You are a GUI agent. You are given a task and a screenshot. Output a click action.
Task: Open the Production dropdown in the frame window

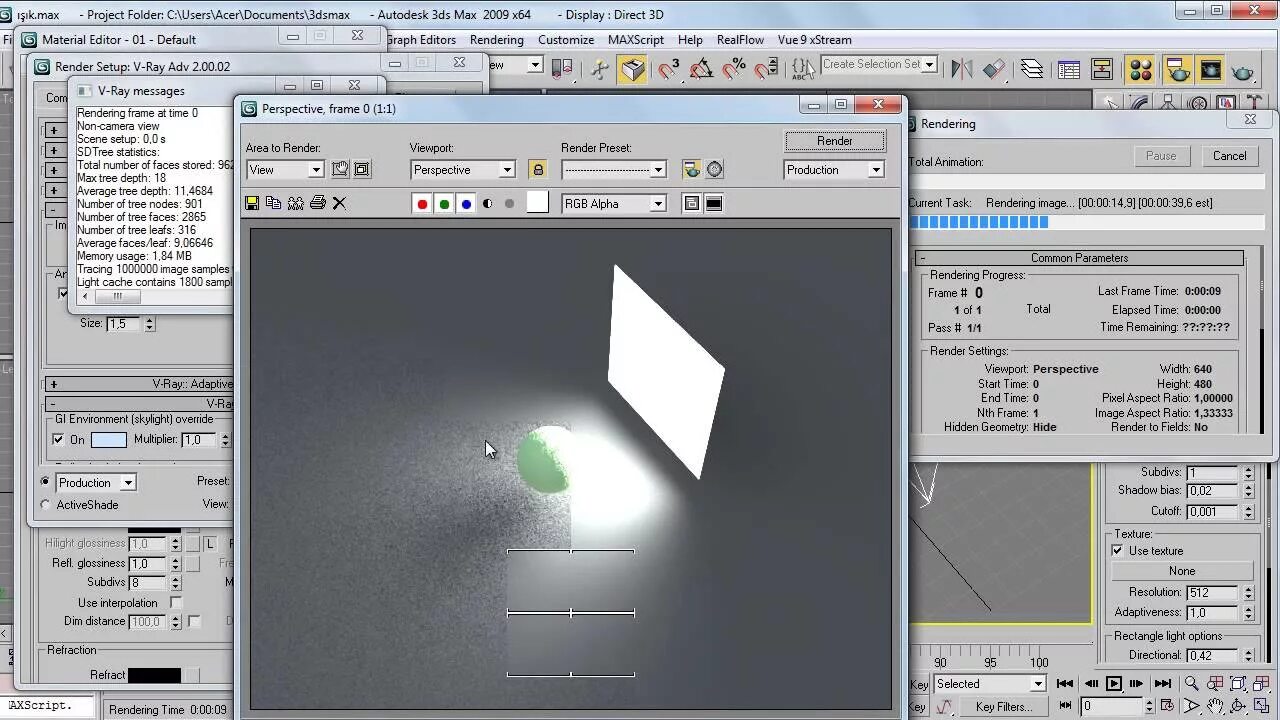pyautogui.click(x=834, y=170)
